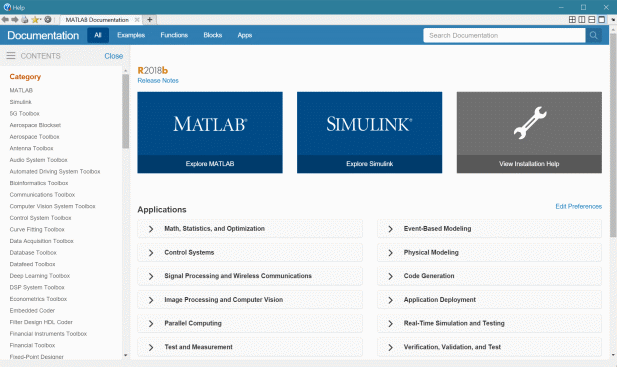This screenshot has height=367, width=617.
Task: Open 5G Toolbox in the category list
Action: pos(24,113)
